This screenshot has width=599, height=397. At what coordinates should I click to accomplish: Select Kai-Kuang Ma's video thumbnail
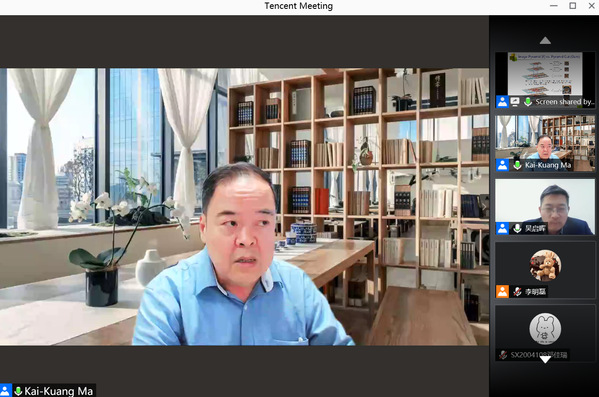[545, 143]
